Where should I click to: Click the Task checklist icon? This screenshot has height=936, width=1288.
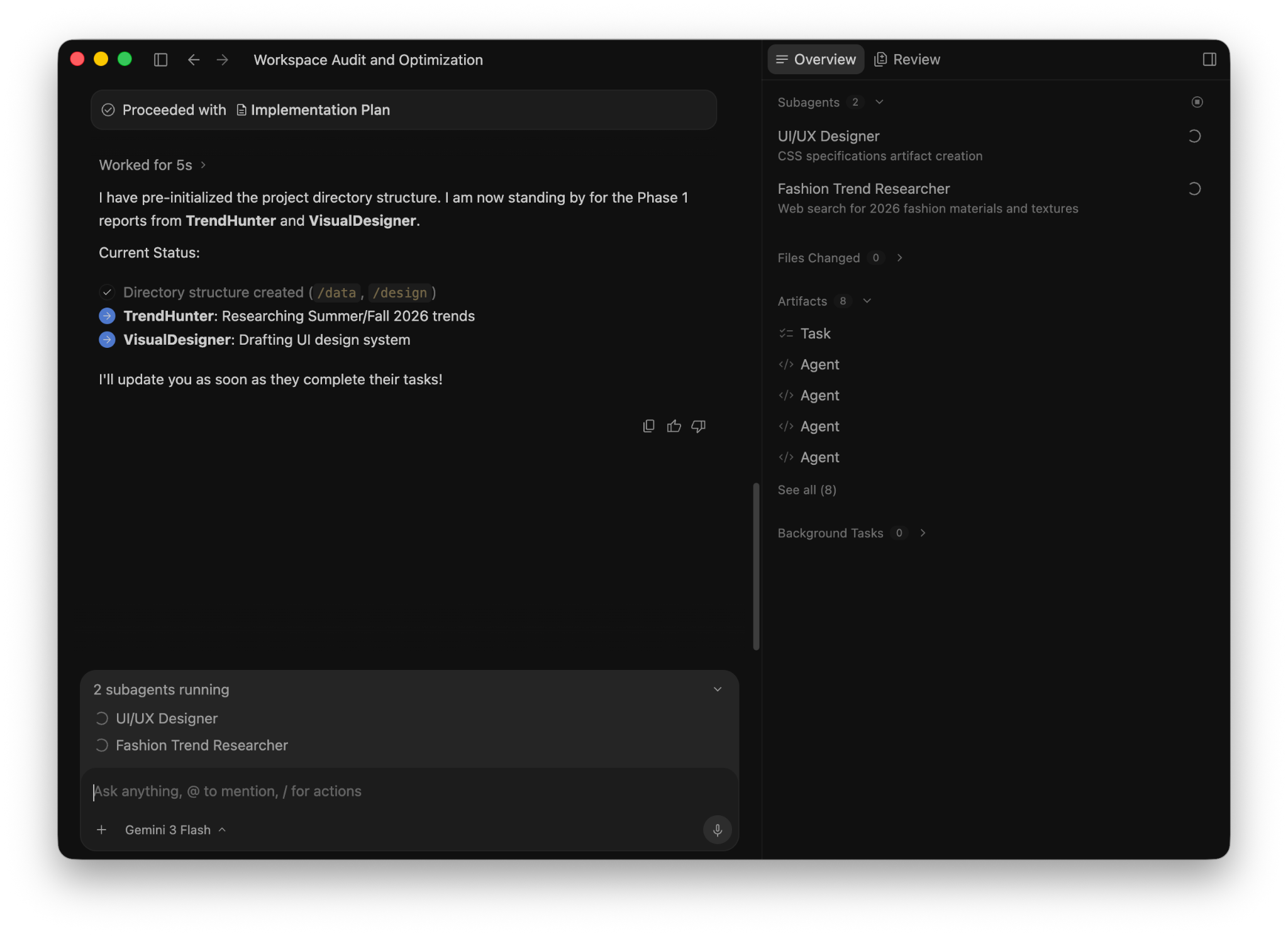[786, 333]
